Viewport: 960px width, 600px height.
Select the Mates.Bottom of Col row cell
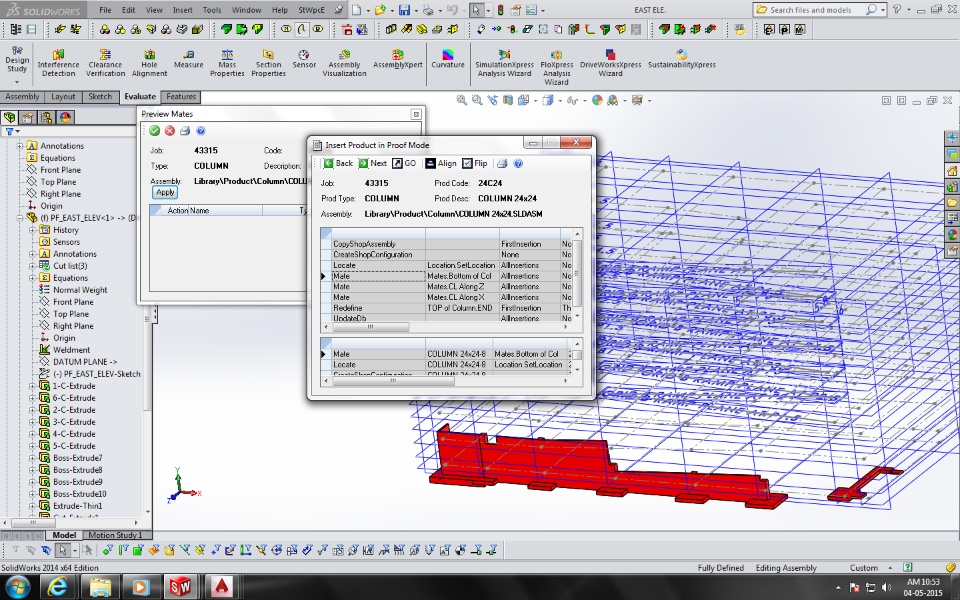click(460, 276)
